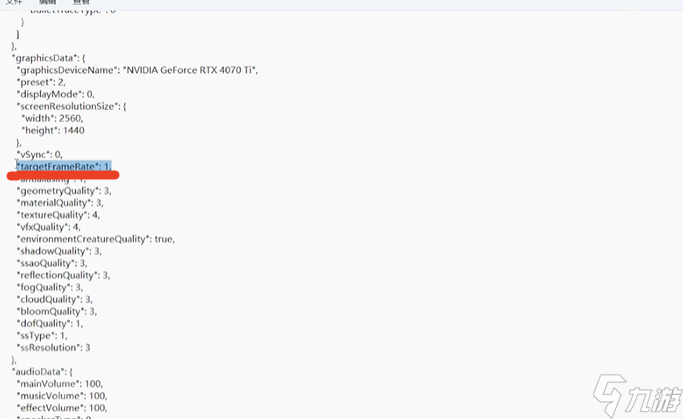Click the environmentCreatureQuality true line
Image resolution: width=683 pixels, height=419 pixels.
pyautogui.click(x=96, y=239)
